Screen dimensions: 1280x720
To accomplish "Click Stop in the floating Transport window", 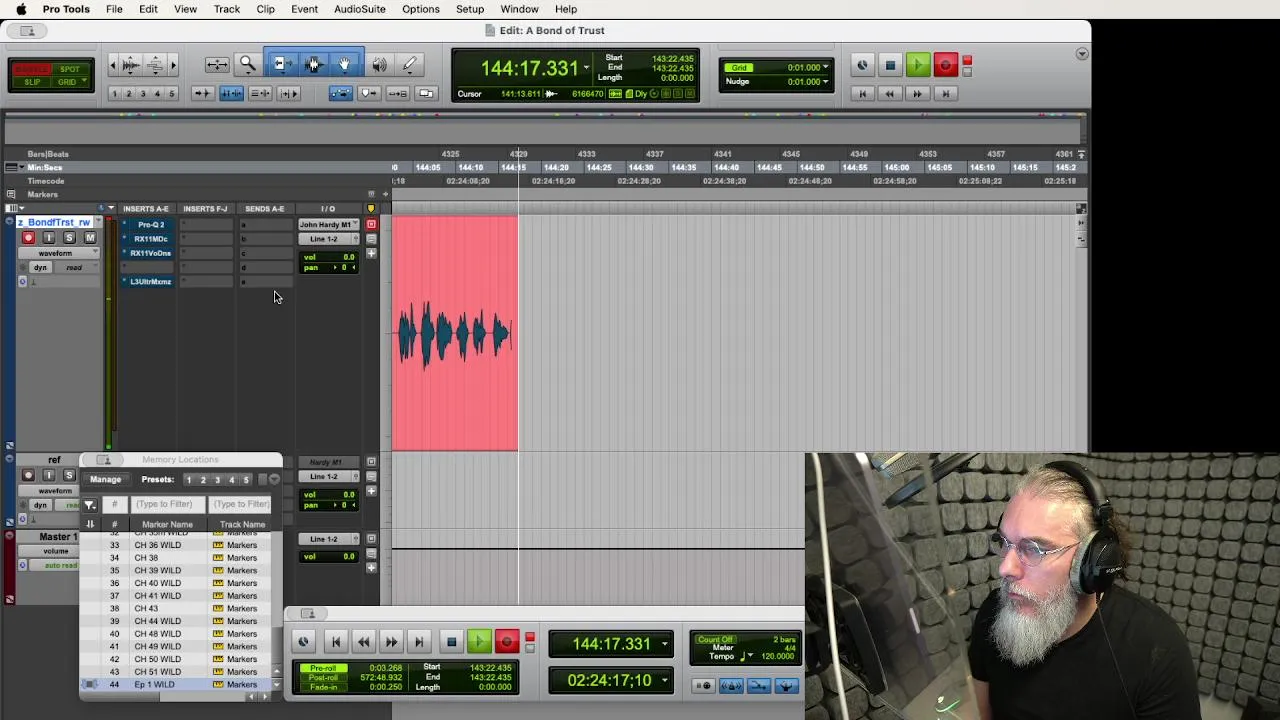I will (451, 642).
